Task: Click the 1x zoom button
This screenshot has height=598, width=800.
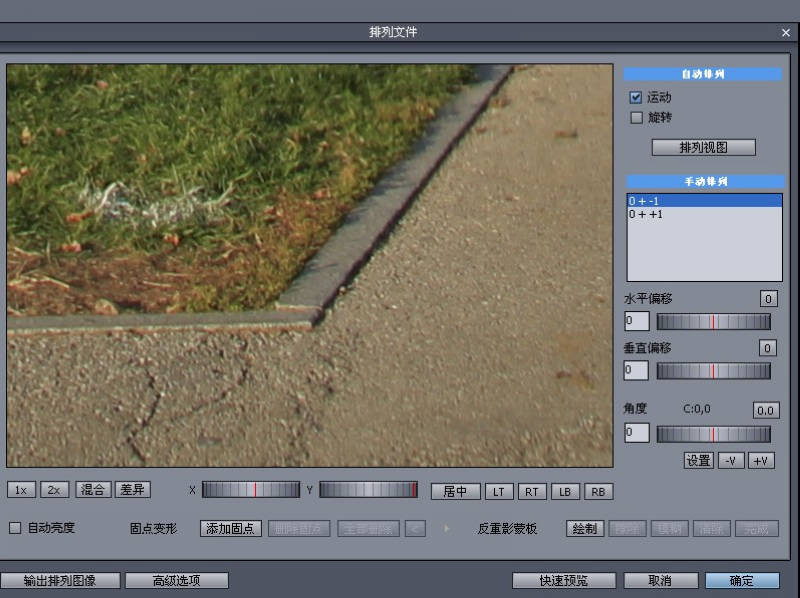Action: coord(20,490)
